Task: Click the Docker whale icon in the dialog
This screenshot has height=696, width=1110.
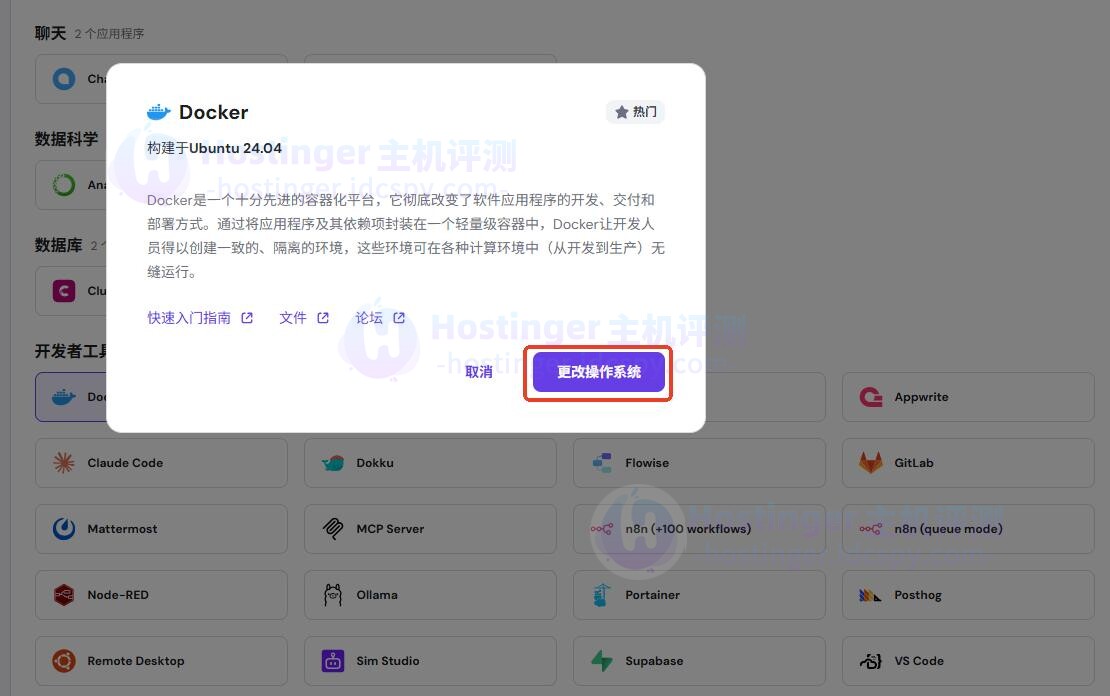Action: coord(158,111)
